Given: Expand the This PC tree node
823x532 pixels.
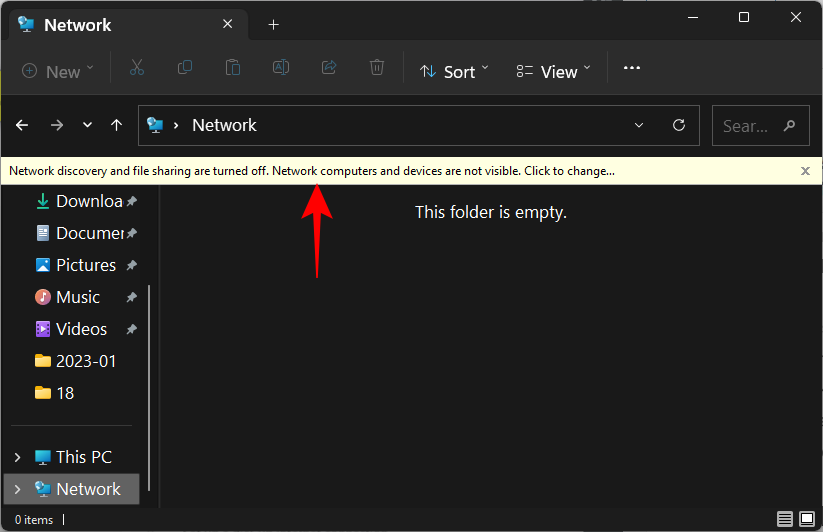Looking at the screenshot, I should coord(17,457).
